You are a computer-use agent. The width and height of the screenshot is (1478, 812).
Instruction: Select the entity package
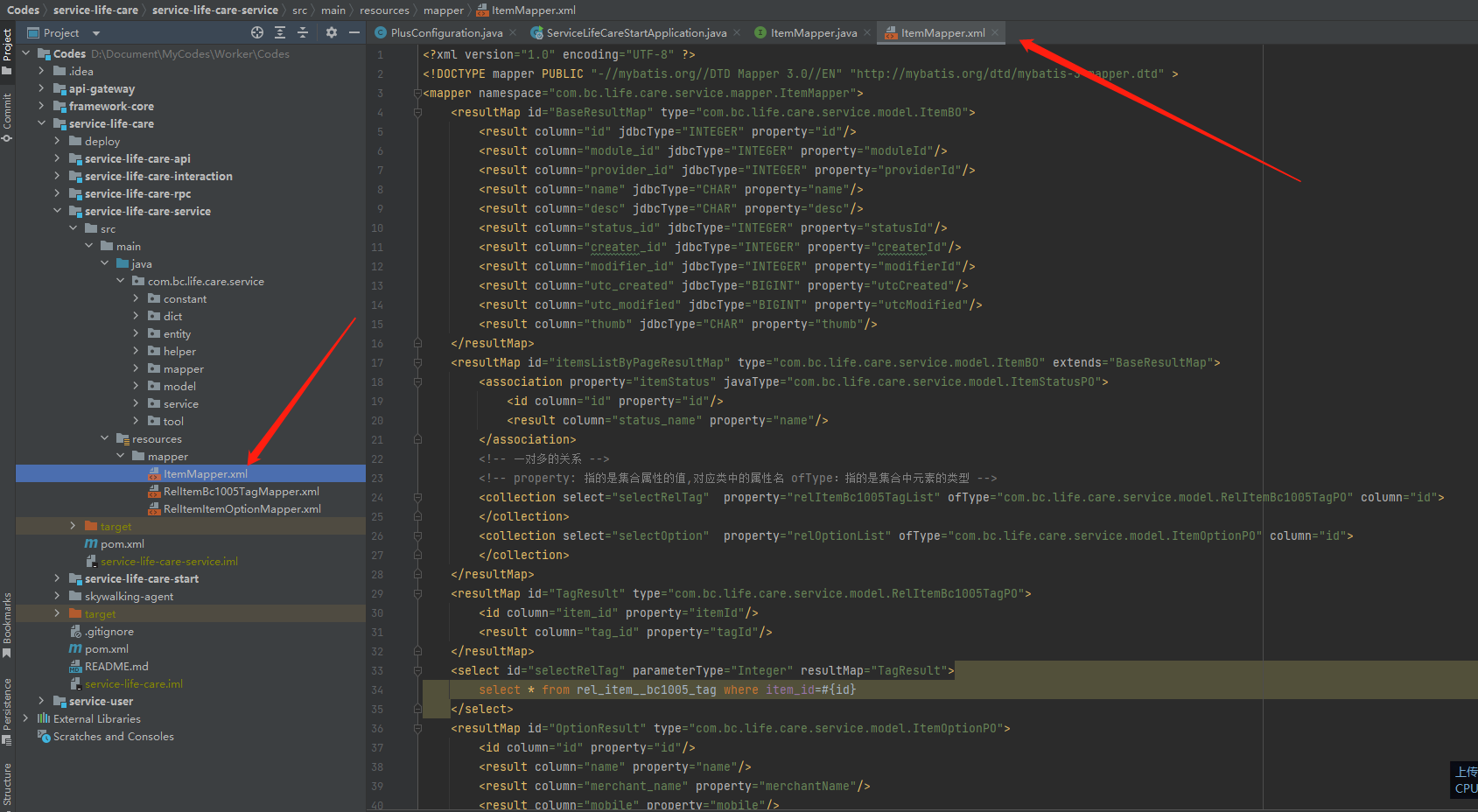click(x=177, y=333)
